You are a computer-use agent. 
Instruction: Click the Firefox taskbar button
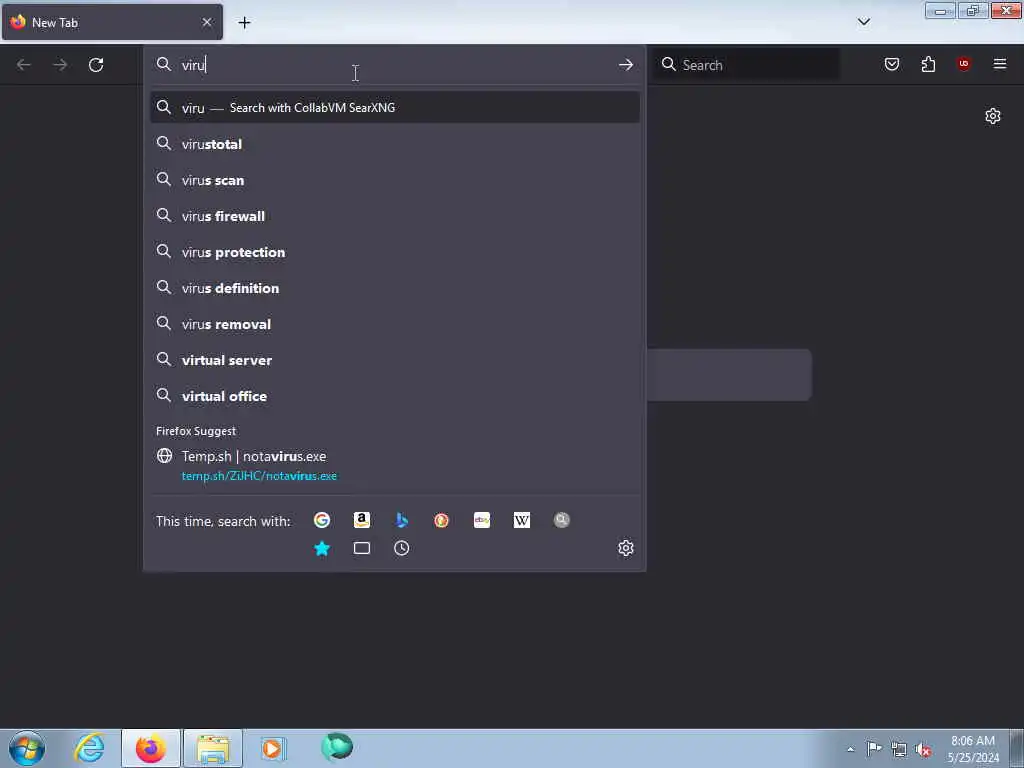point(151,748)
